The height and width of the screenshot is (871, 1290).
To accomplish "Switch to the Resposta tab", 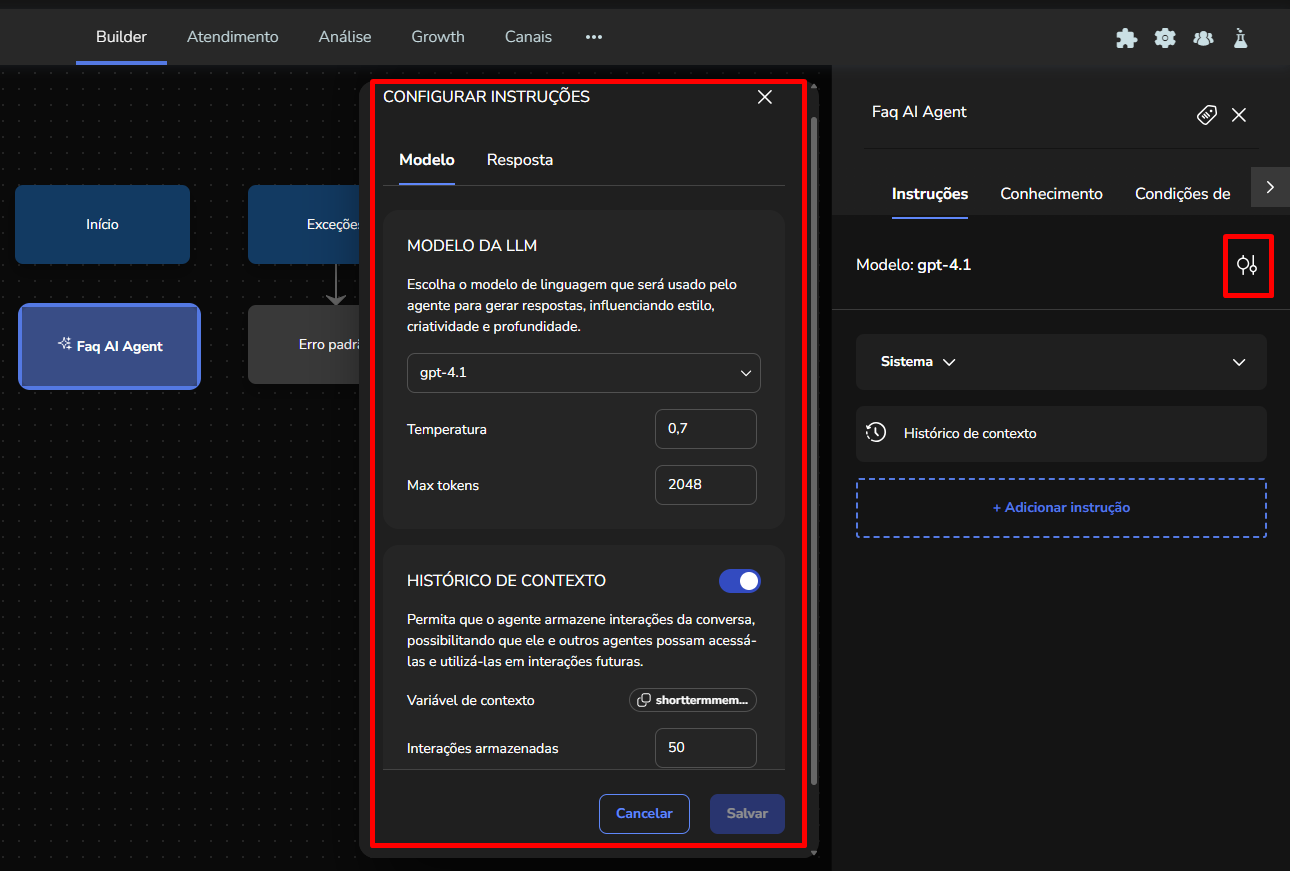I will [520, 160].
